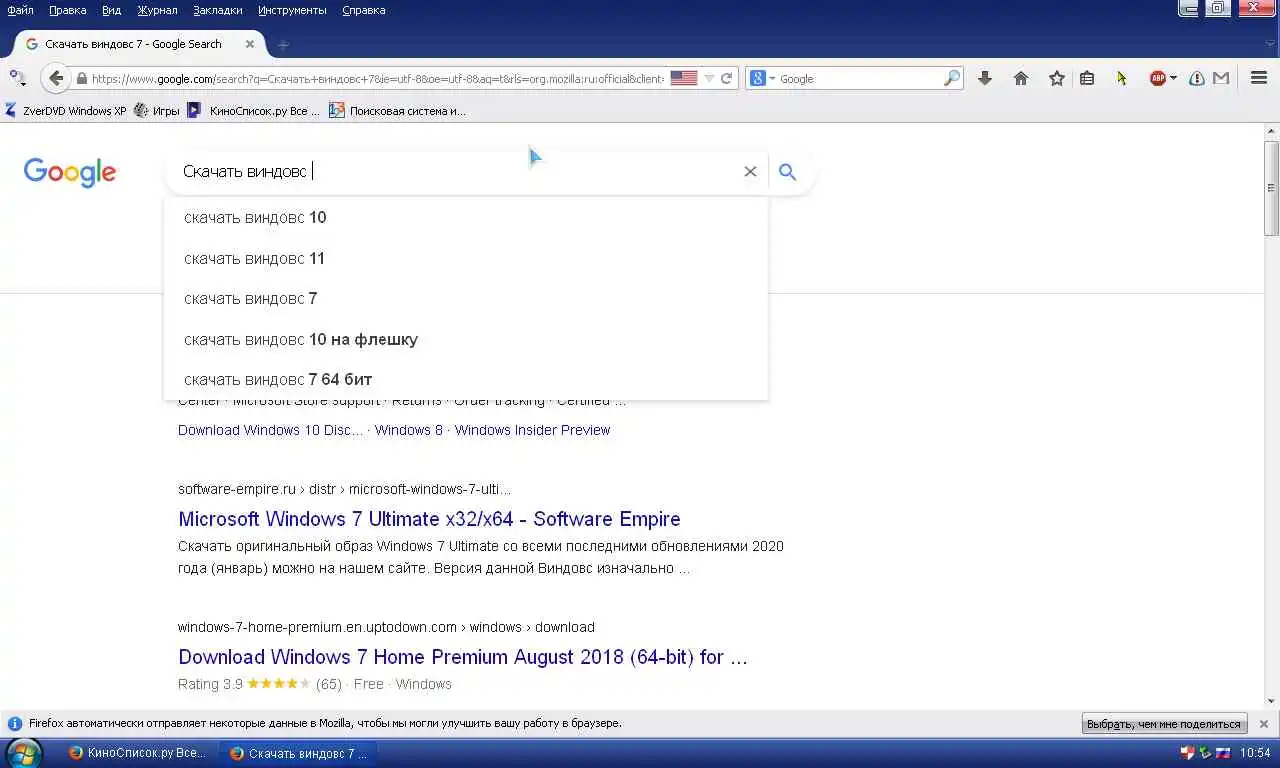Choose suggestion 'скачать виндовс 11'
Image resolution: width=1280 pixels, height=768 pixels.
click(x=466, y=258)
